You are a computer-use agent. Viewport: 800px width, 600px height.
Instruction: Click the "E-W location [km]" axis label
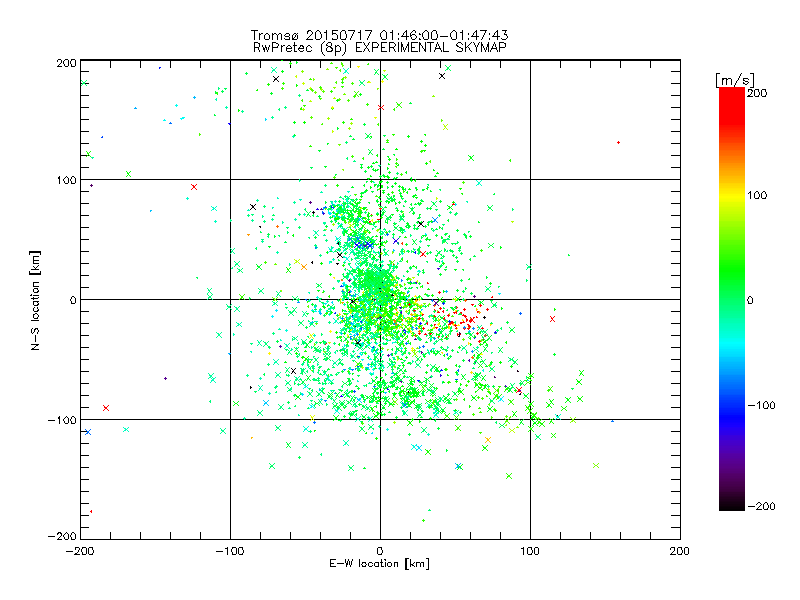point(379,564)
